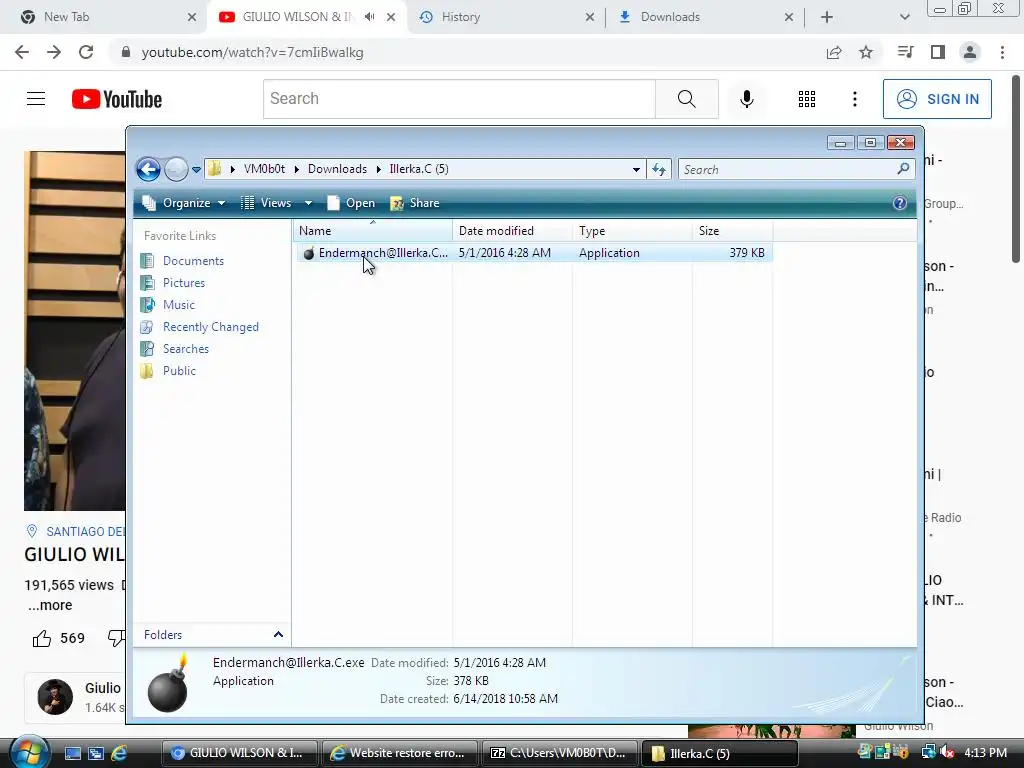Click Explorer's greyed Forward arrow button
Screen dimensions: 1024x768
click(176, 169)
